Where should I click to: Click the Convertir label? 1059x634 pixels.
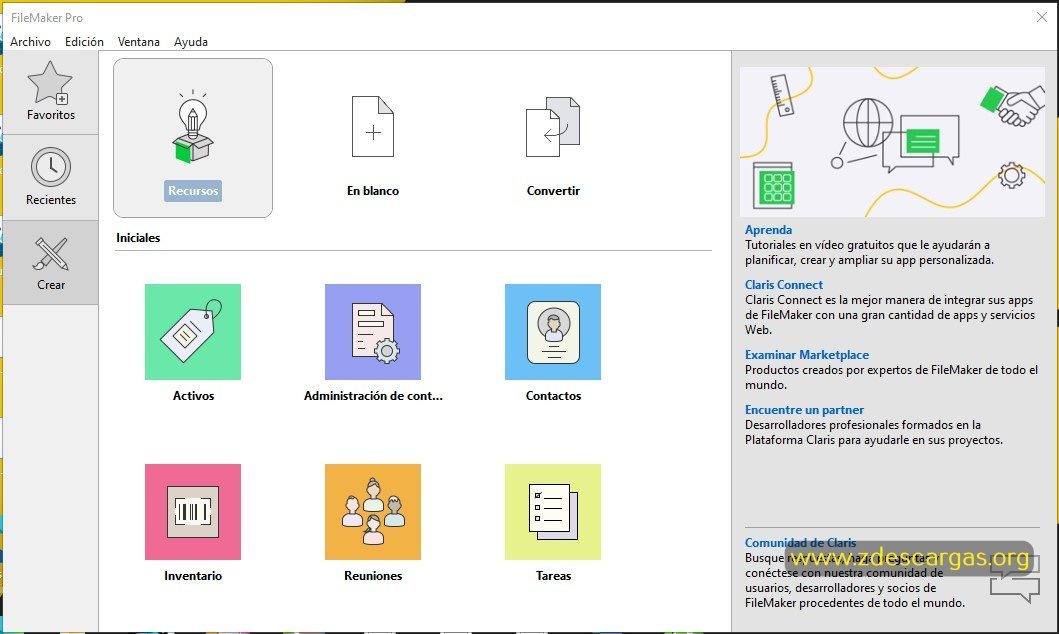pos(553,191)
